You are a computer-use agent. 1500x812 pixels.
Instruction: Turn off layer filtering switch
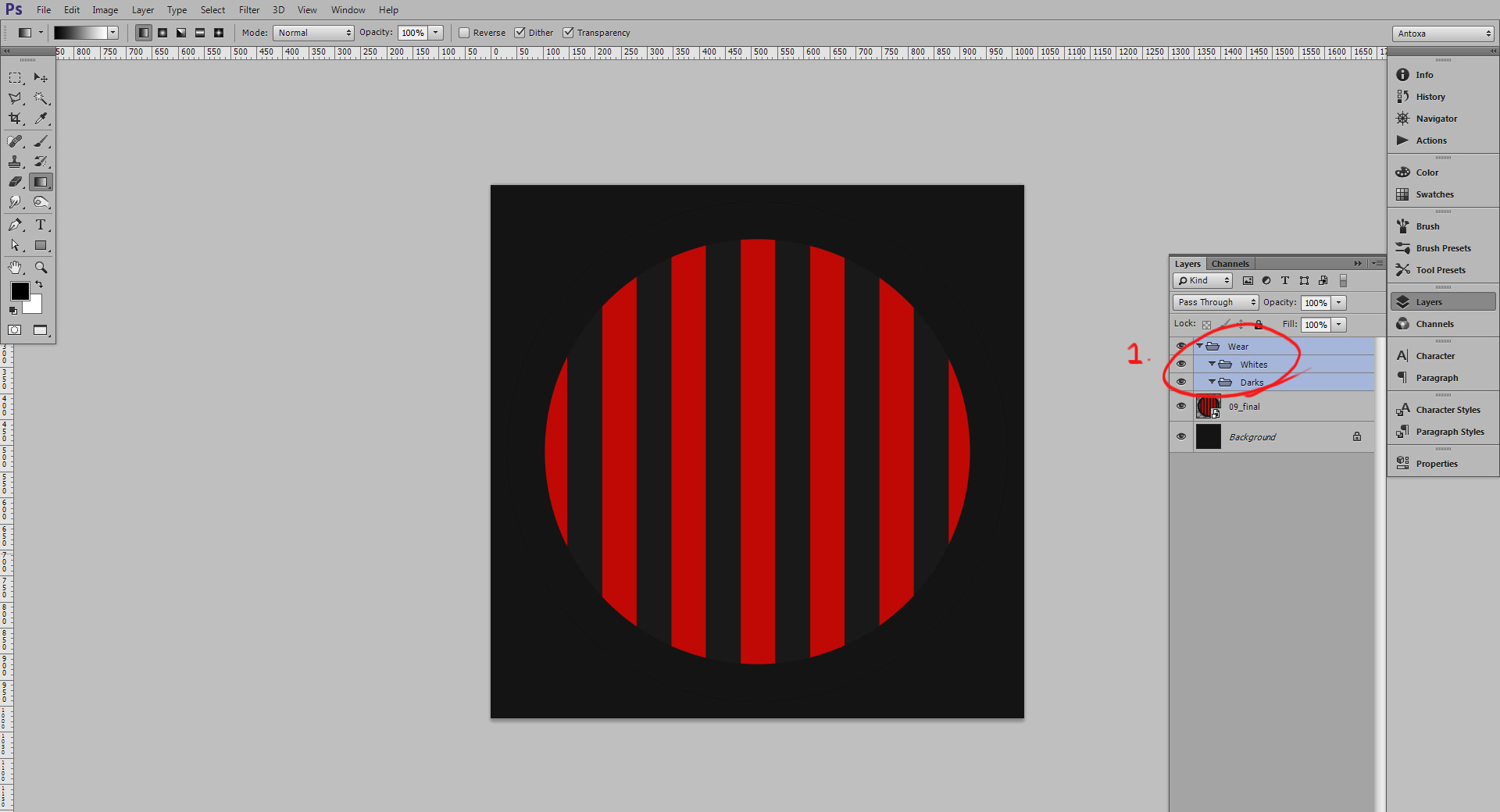coord(1344,281)
